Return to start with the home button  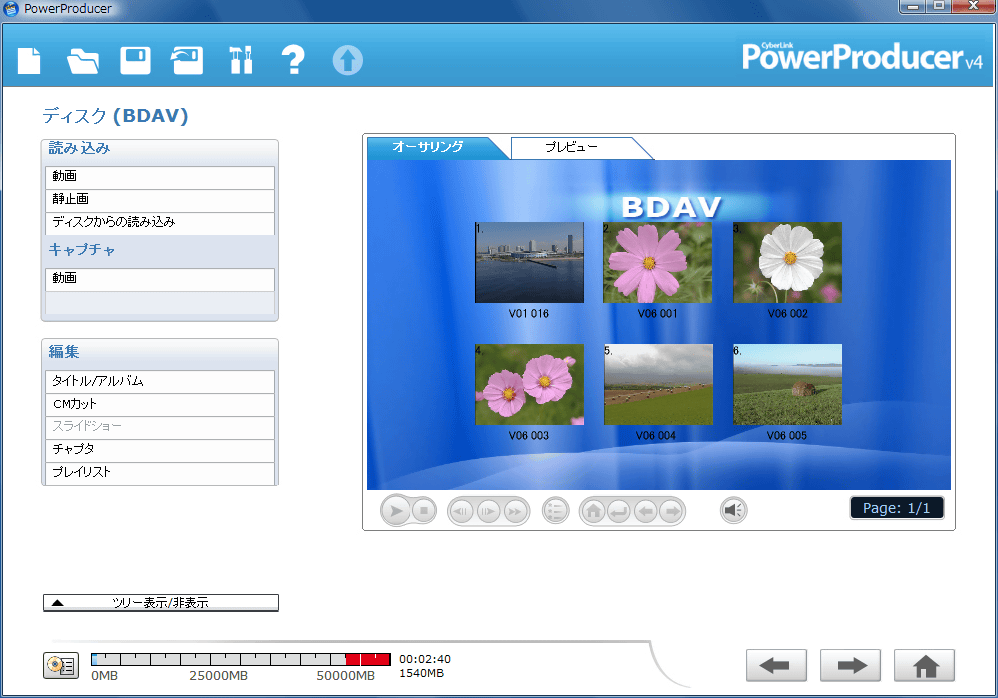924,666
